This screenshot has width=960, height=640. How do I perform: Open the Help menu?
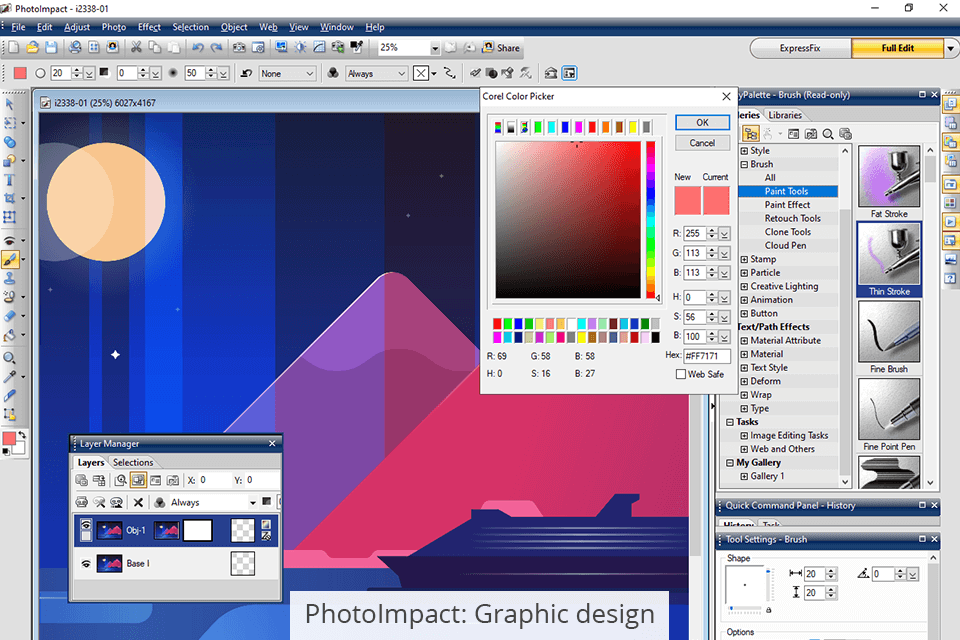coord(375,27)
